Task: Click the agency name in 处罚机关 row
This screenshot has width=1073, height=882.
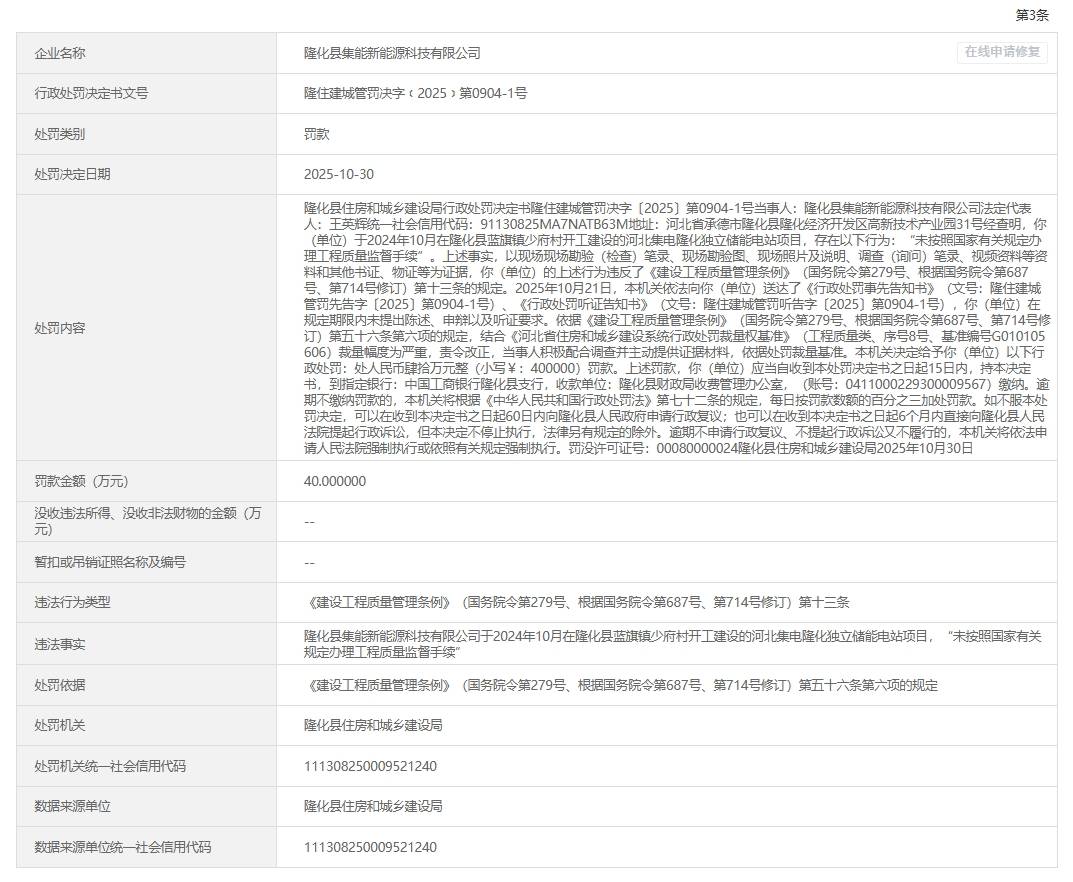Action: pyautogui.click(x=373, y=725)
